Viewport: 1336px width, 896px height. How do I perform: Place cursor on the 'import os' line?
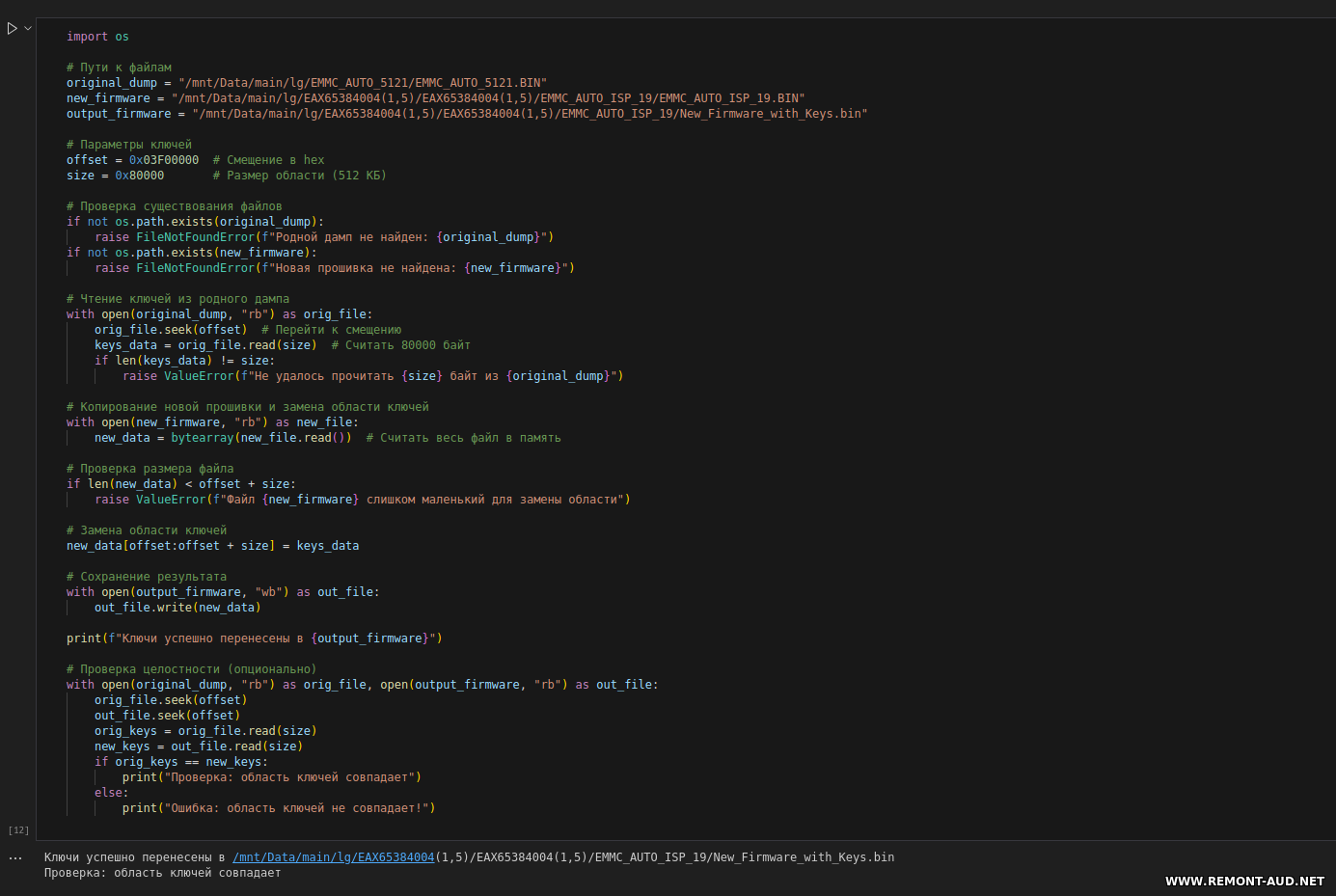coord(97,37)
